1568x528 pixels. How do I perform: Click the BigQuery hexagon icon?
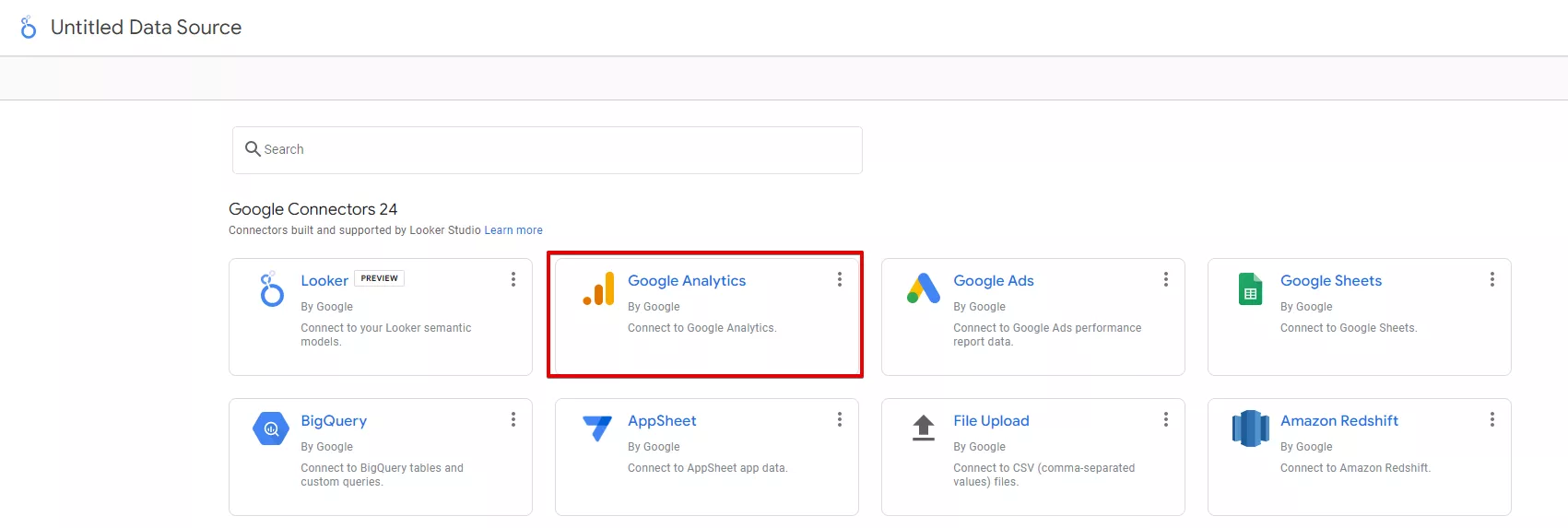point(271,428)
